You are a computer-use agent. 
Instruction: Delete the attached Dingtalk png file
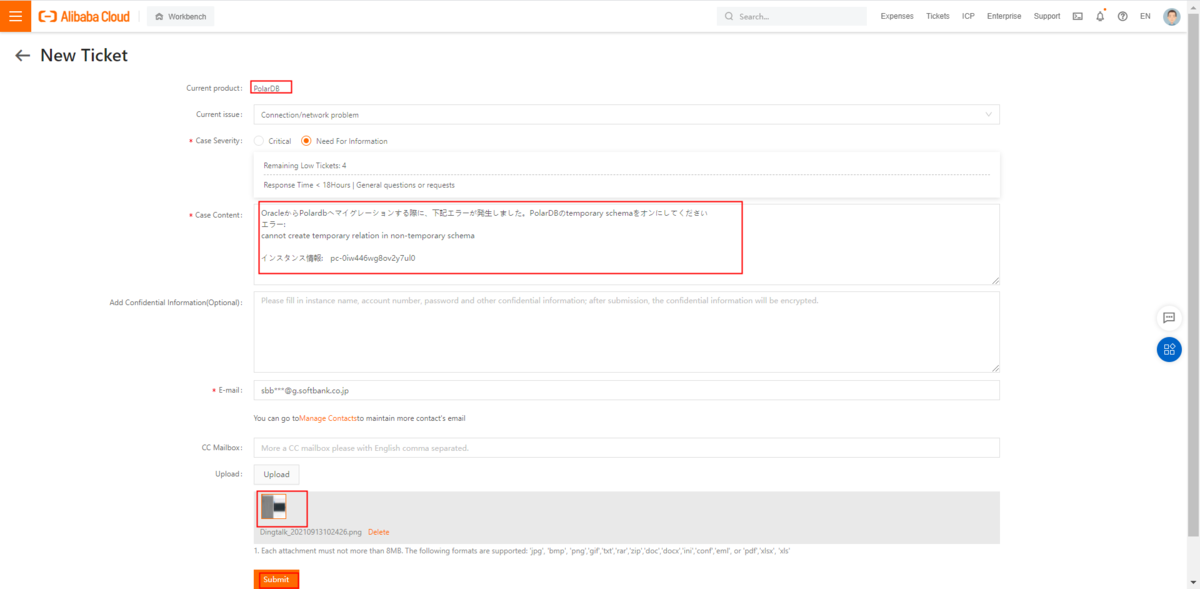click(379, 532)
